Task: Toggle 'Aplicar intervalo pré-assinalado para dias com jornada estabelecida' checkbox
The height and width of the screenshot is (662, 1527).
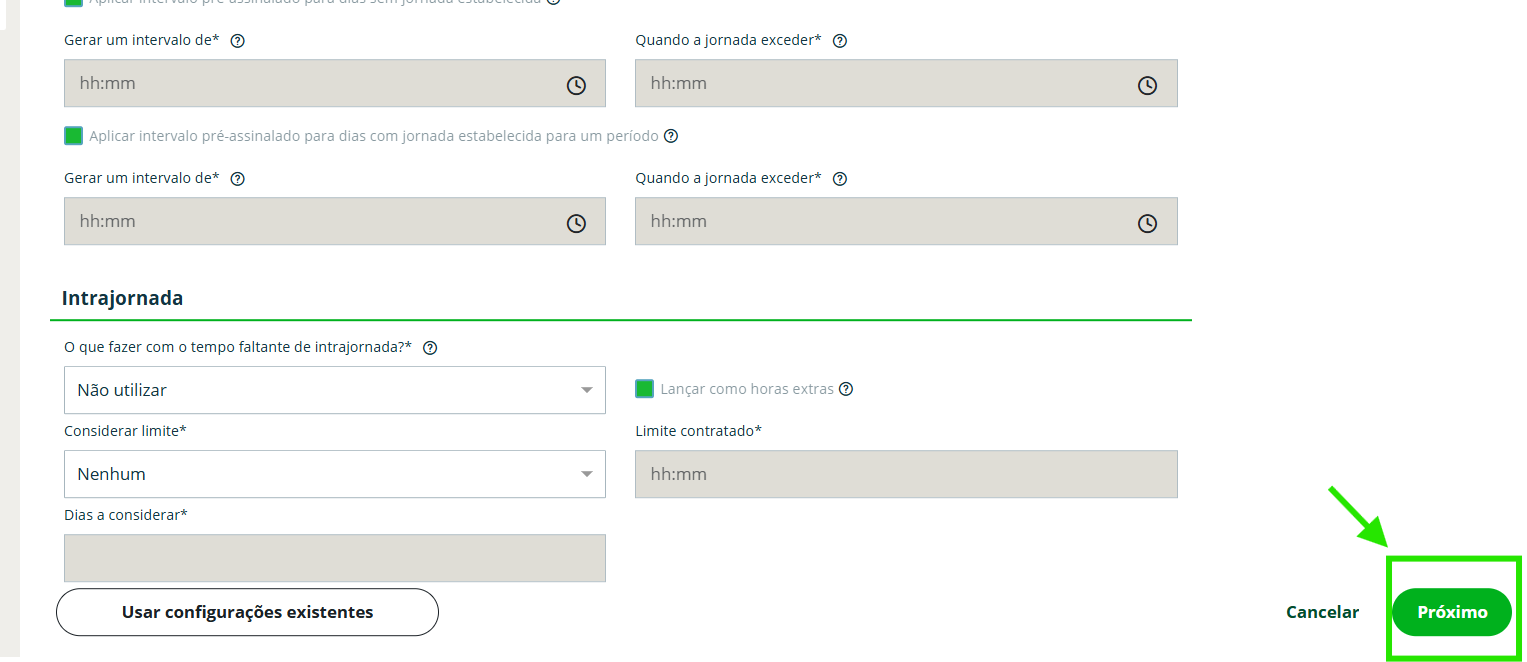Action: pos(73,136)
